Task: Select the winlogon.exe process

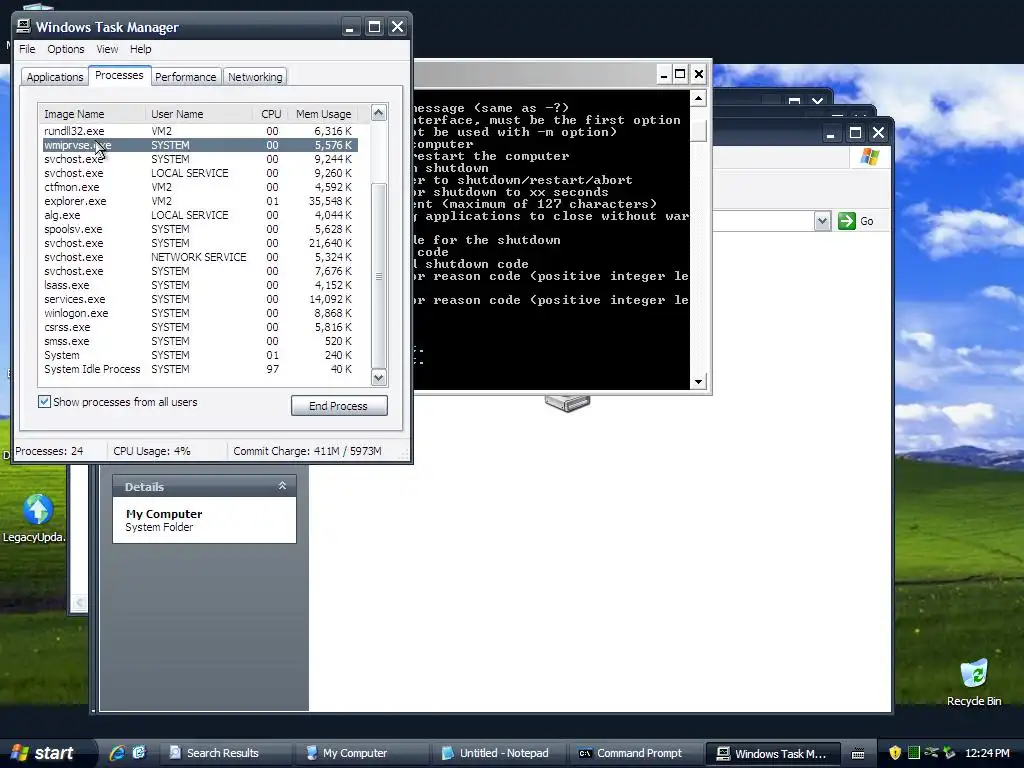Action: click(200, 313)
